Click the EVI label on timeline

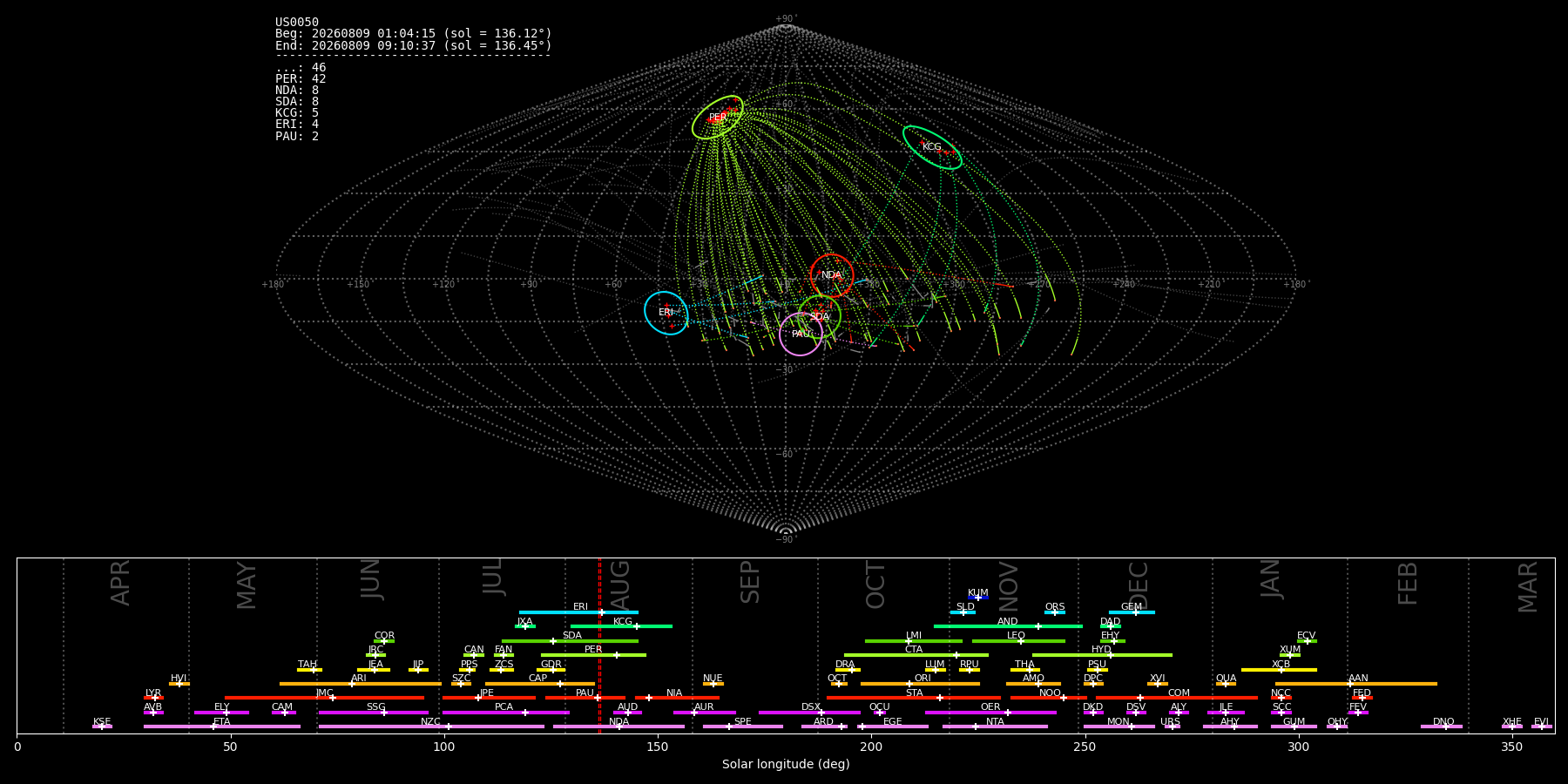pos(1541,722)
